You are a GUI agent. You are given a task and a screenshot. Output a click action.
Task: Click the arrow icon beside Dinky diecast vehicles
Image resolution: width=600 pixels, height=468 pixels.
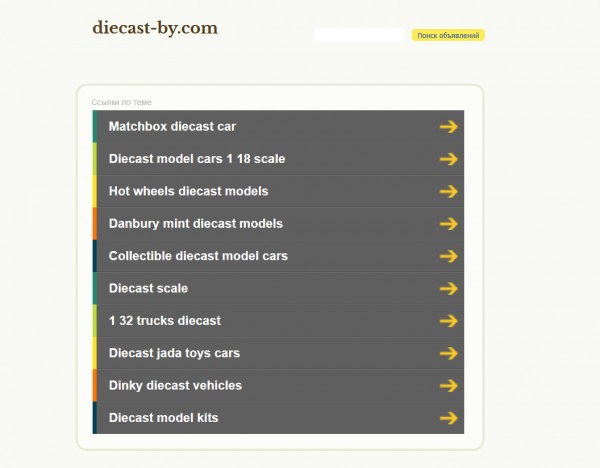tap(448, 385)
